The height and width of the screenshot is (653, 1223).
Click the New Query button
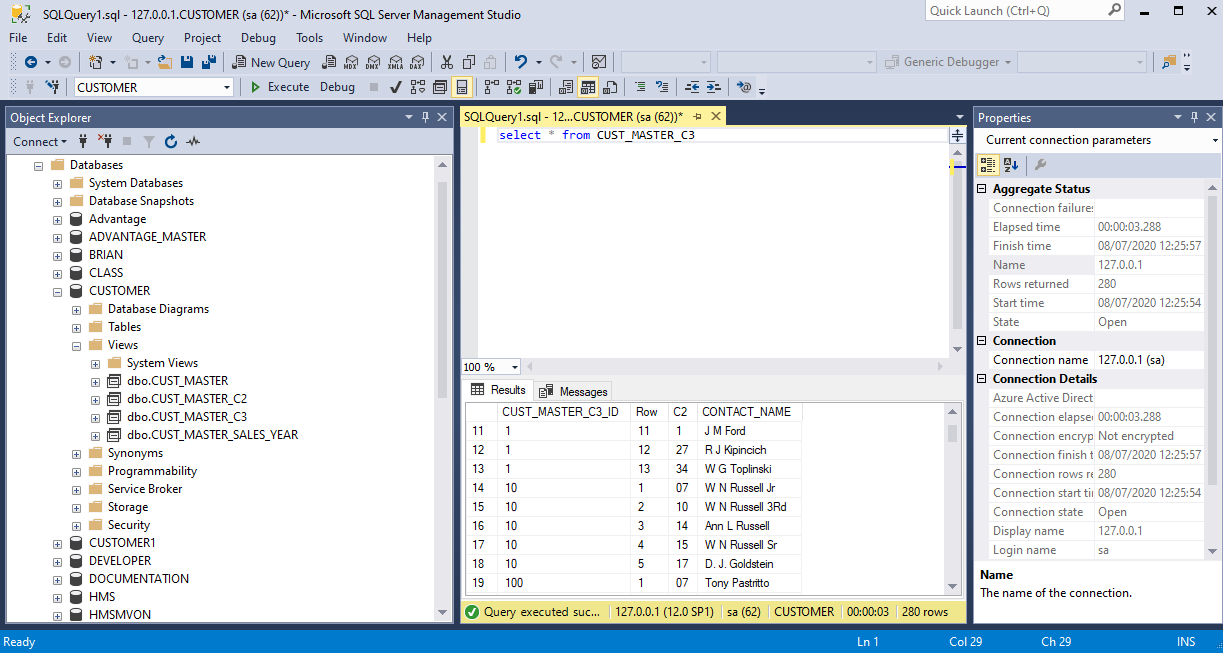(270, 62)
